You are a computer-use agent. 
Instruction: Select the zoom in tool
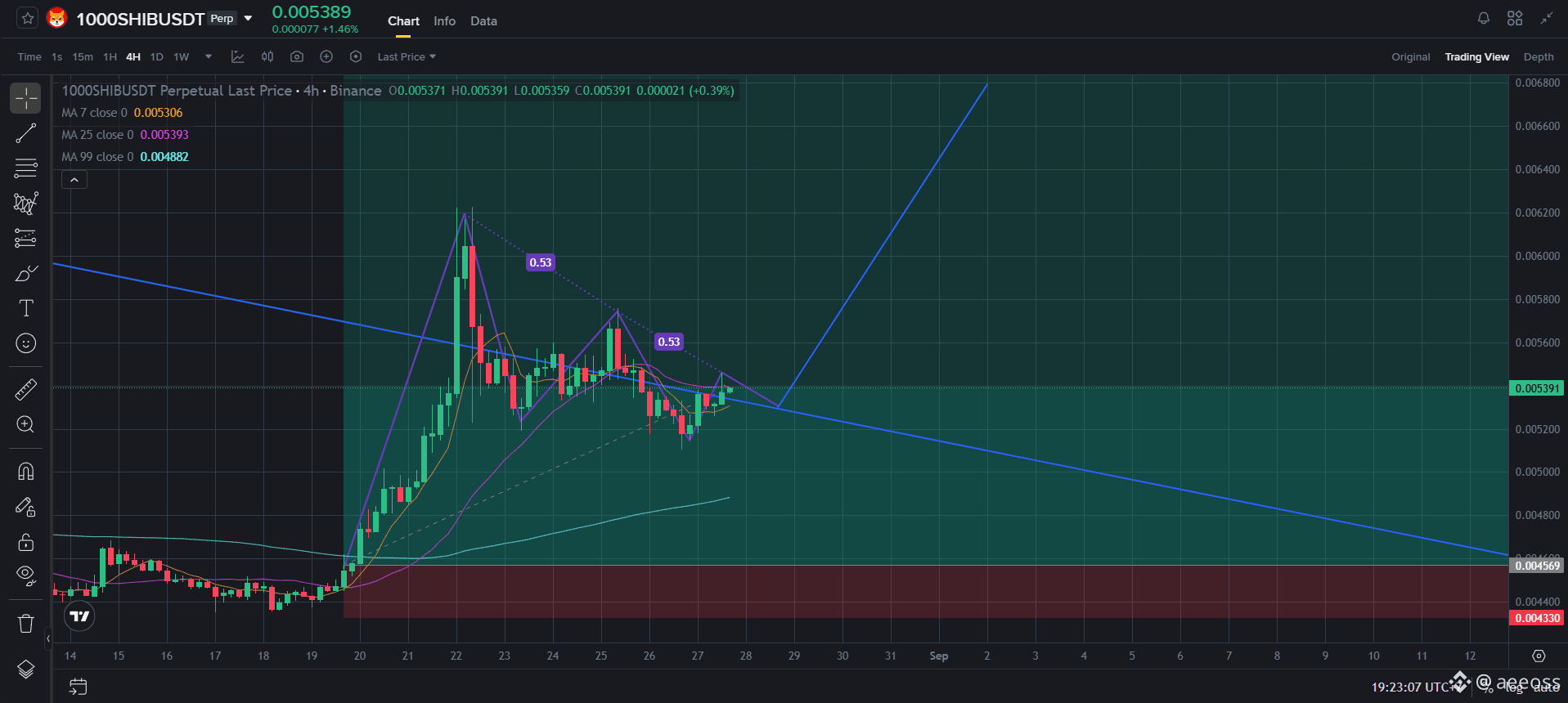pyautogui.click(x=25, y=424)
